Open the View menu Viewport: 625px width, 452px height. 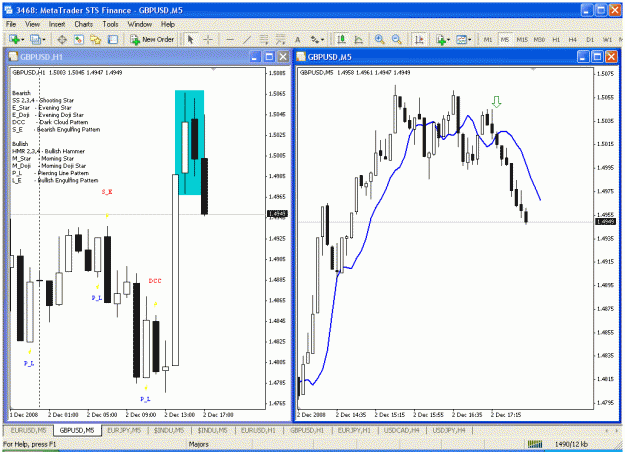32,24
